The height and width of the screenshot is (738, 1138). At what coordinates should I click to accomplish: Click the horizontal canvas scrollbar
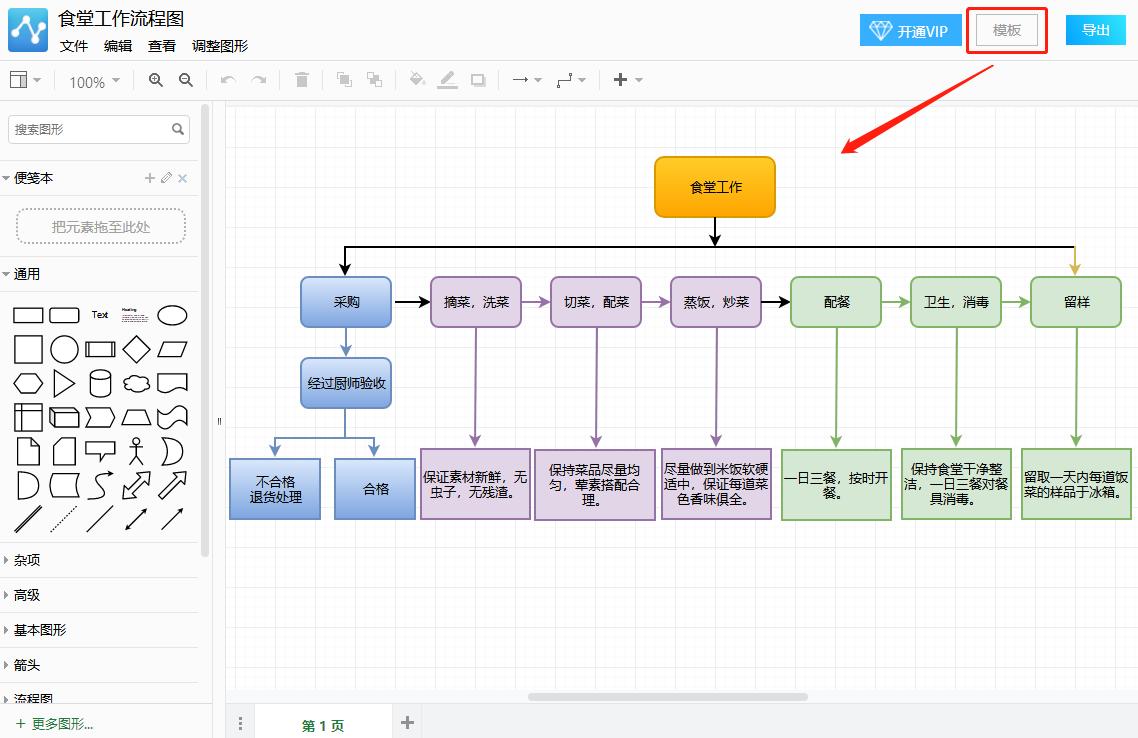[668, 697]
